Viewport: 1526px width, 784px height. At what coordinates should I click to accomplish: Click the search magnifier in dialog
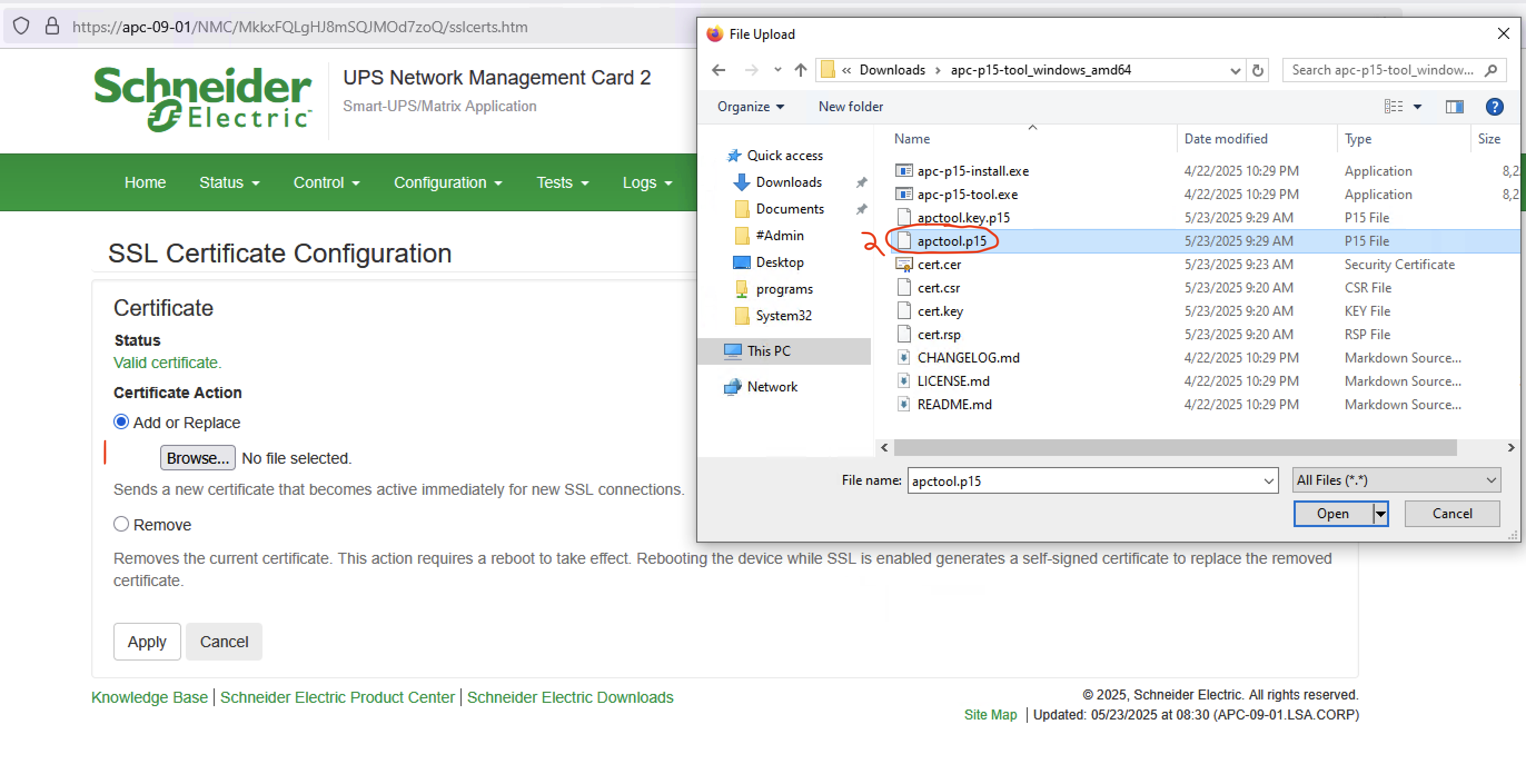[x=1491, y=71]
